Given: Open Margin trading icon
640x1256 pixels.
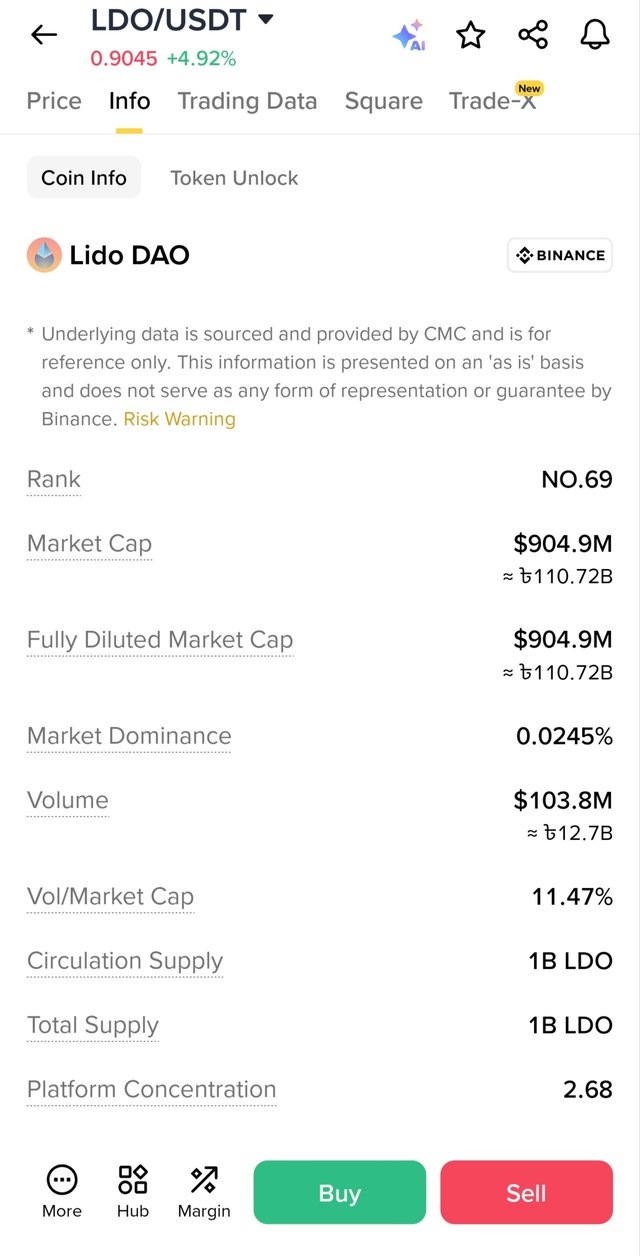Looking at the screenshot, I should pyautogui.click(x=204, y=1192).
